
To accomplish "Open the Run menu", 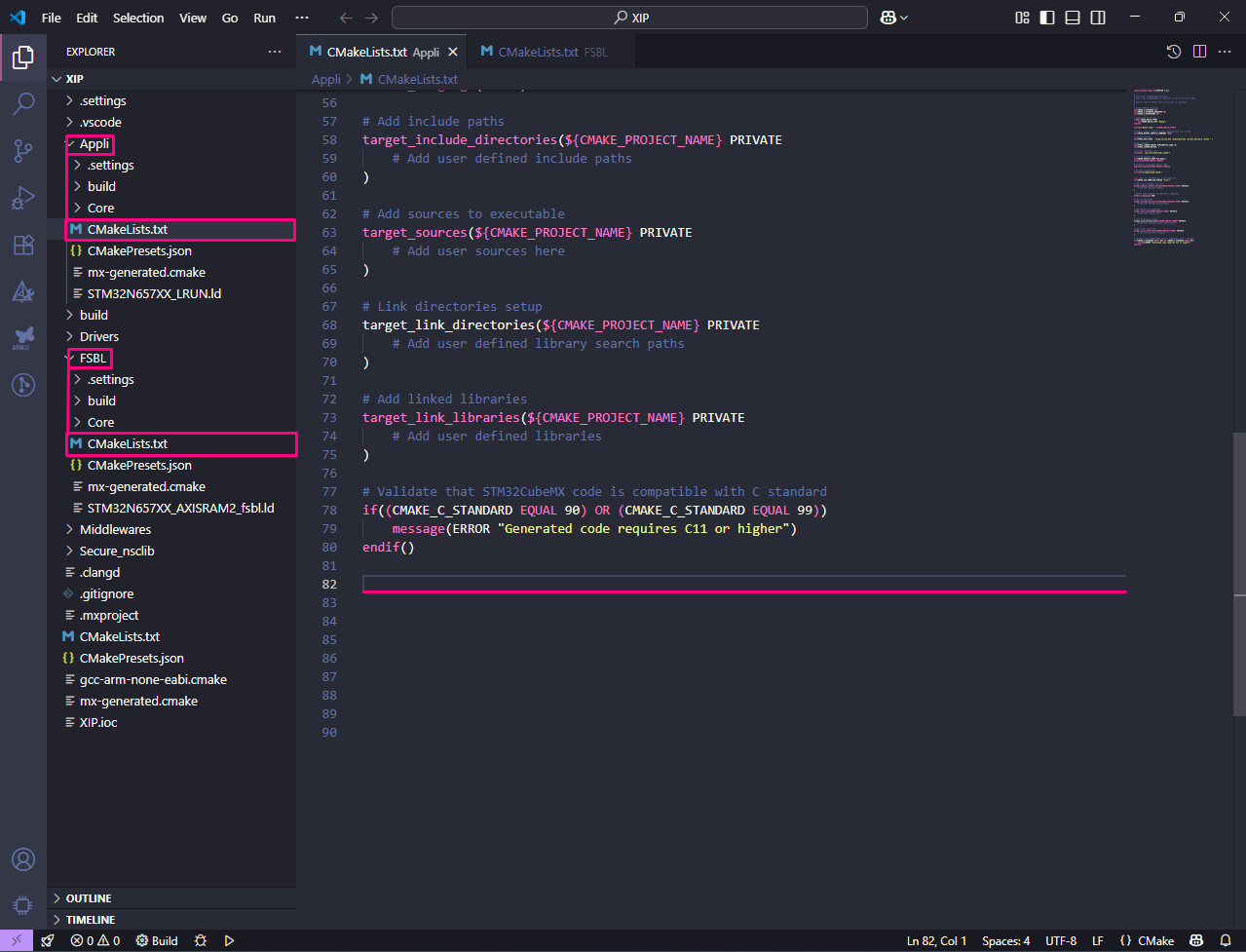I will [263, 17].
